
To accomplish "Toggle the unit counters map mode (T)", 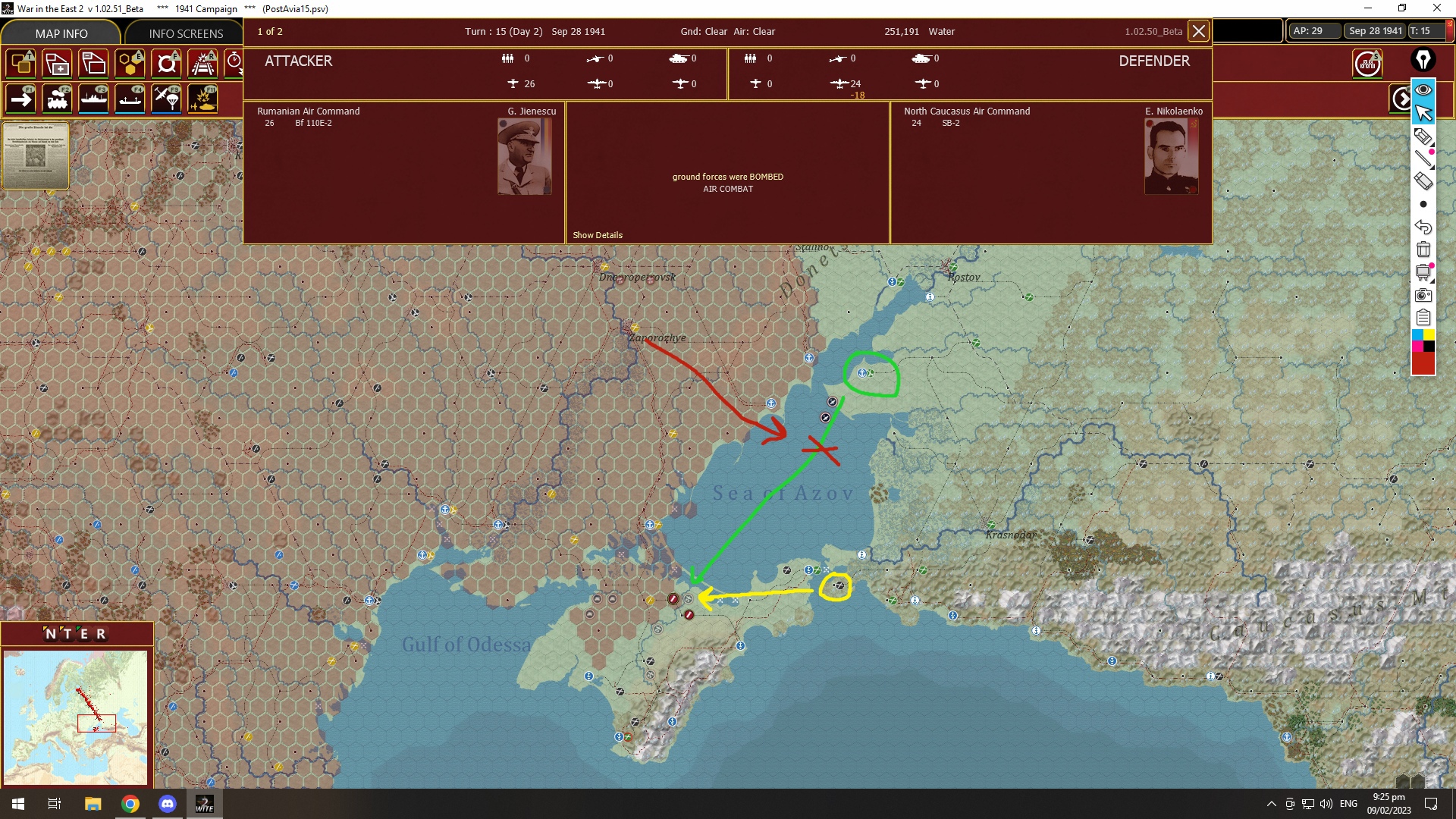I will point(21,64).
